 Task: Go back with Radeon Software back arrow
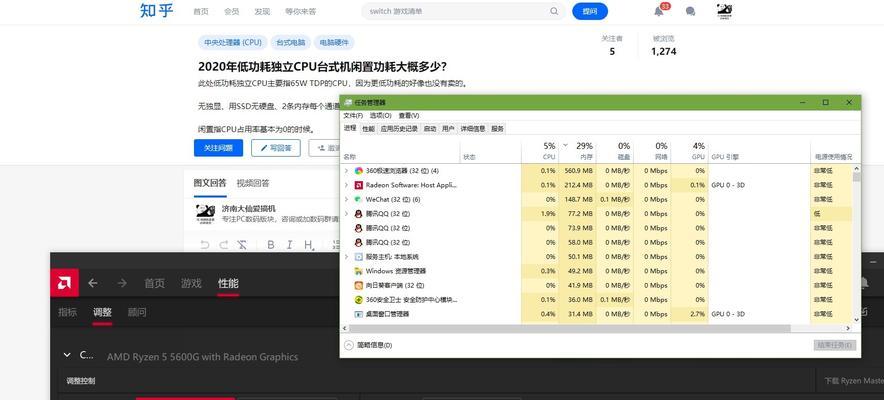coord(94,283)
